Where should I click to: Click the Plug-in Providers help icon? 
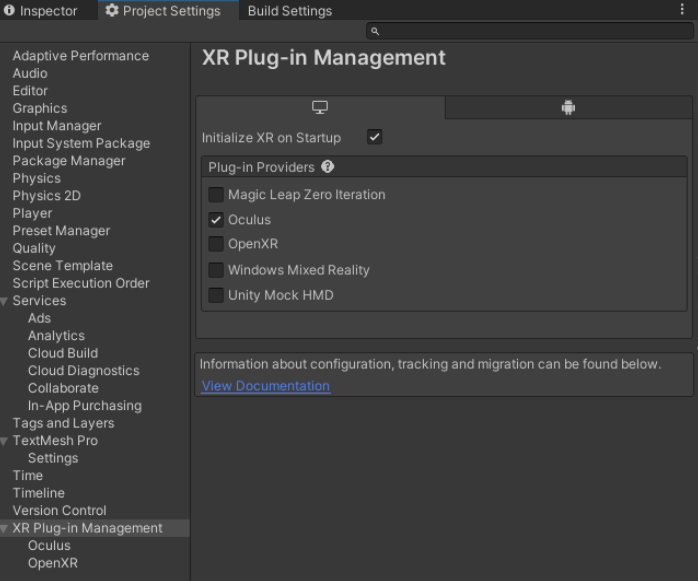[328, 167]
